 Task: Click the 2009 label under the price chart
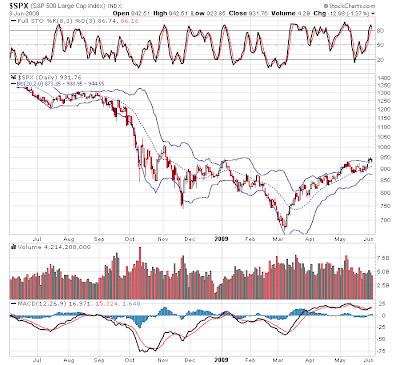221,239
